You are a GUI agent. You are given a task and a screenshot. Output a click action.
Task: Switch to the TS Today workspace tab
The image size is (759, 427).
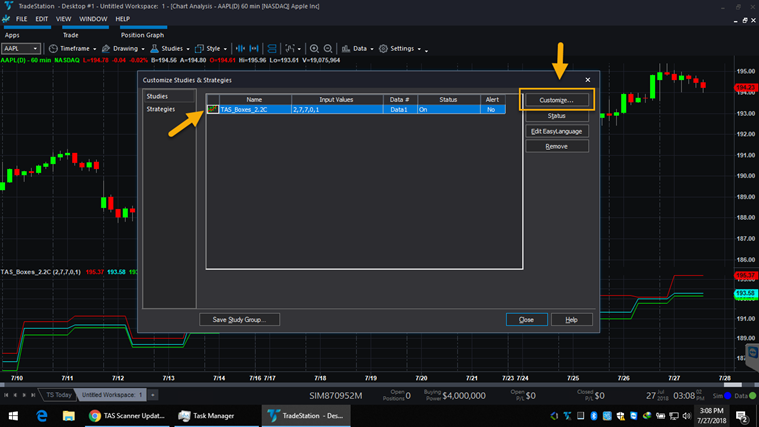click(59, 395)
